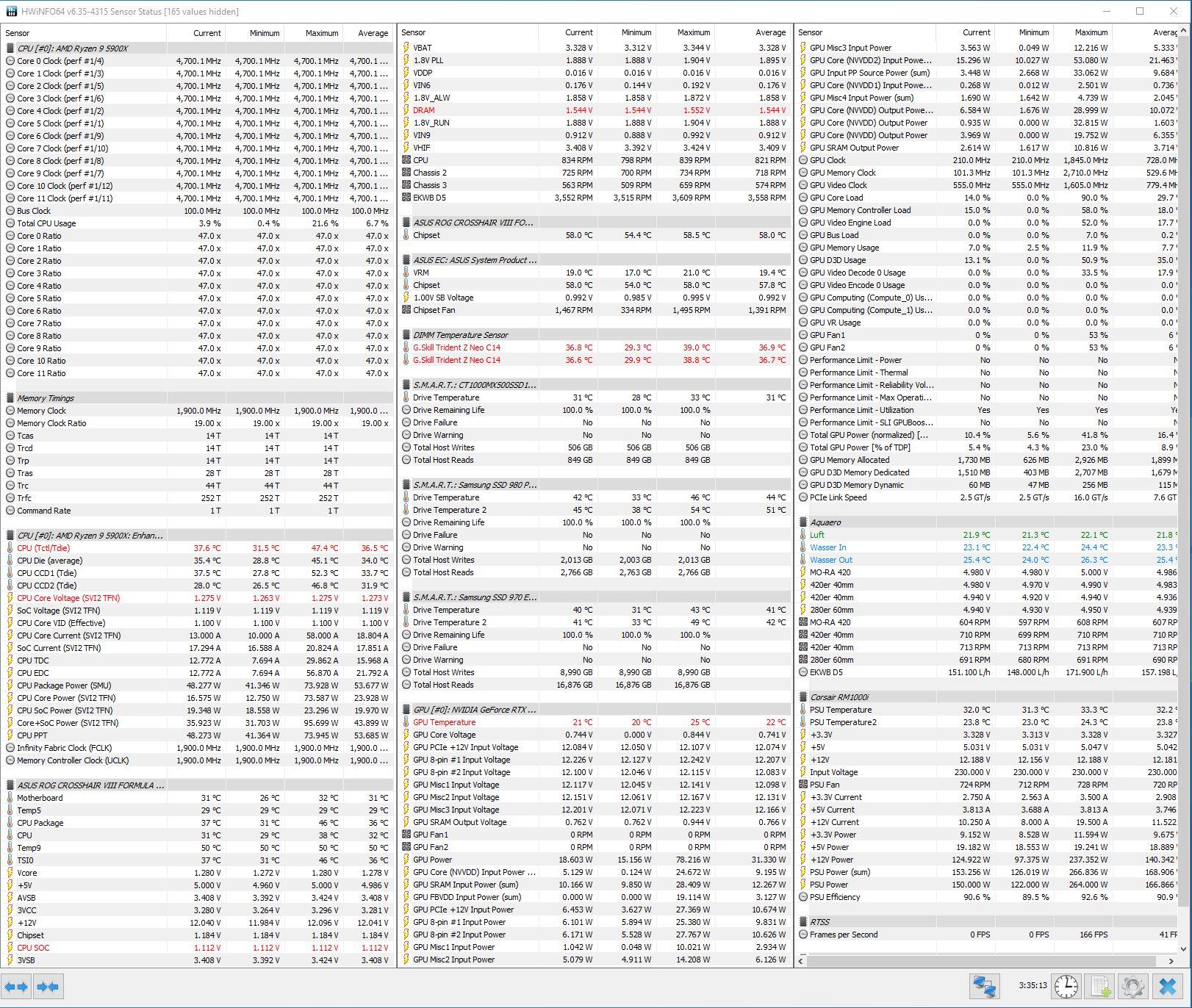Open sensor settings gear icon
Viewport: 1192px width, 1008px height.
[x=1132, y=986]
